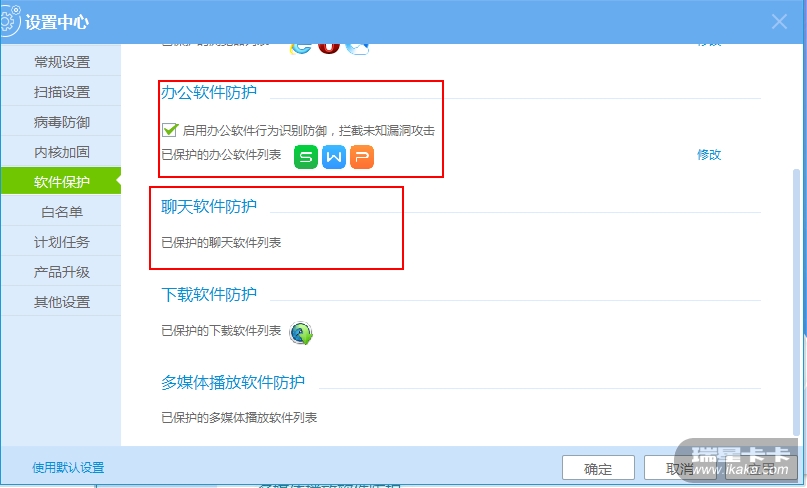Click the red Opera browser icon
The width and height of the screenshot is (807, 488).
329,49
